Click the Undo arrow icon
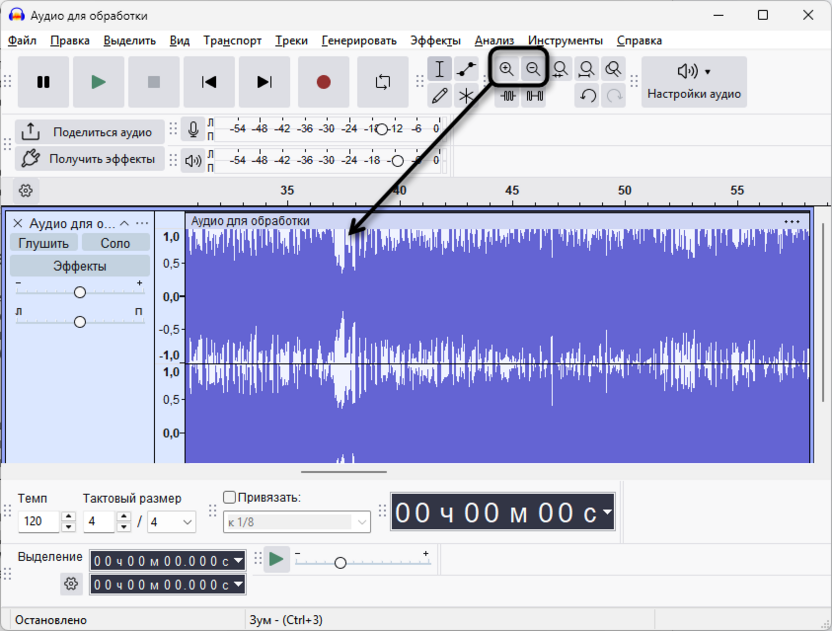Screen dimensions: 832x631 tap(587, 96)
